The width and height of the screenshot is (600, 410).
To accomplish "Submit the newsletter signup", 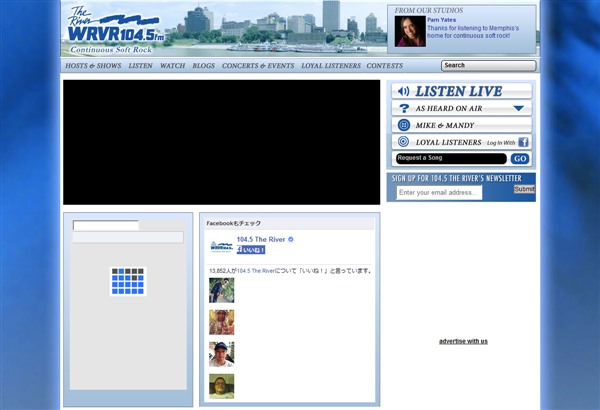I will [x=524, y=189].
